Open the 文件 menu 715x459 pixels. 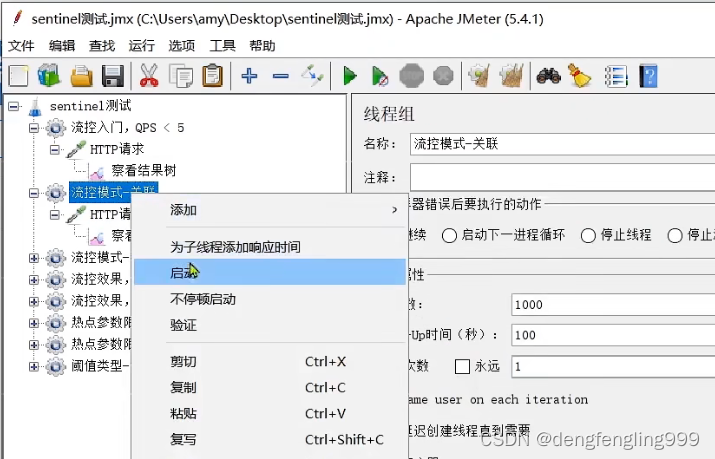(21, 46)
